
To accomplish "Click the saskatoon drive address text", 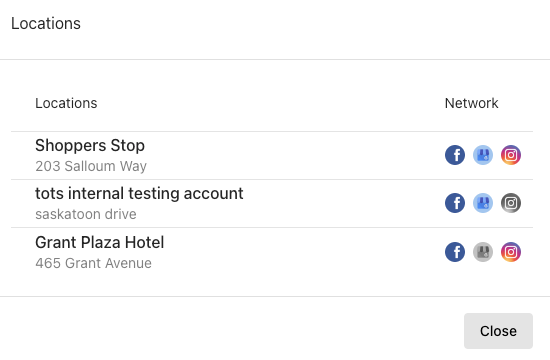I will click(x=86, y=214).
